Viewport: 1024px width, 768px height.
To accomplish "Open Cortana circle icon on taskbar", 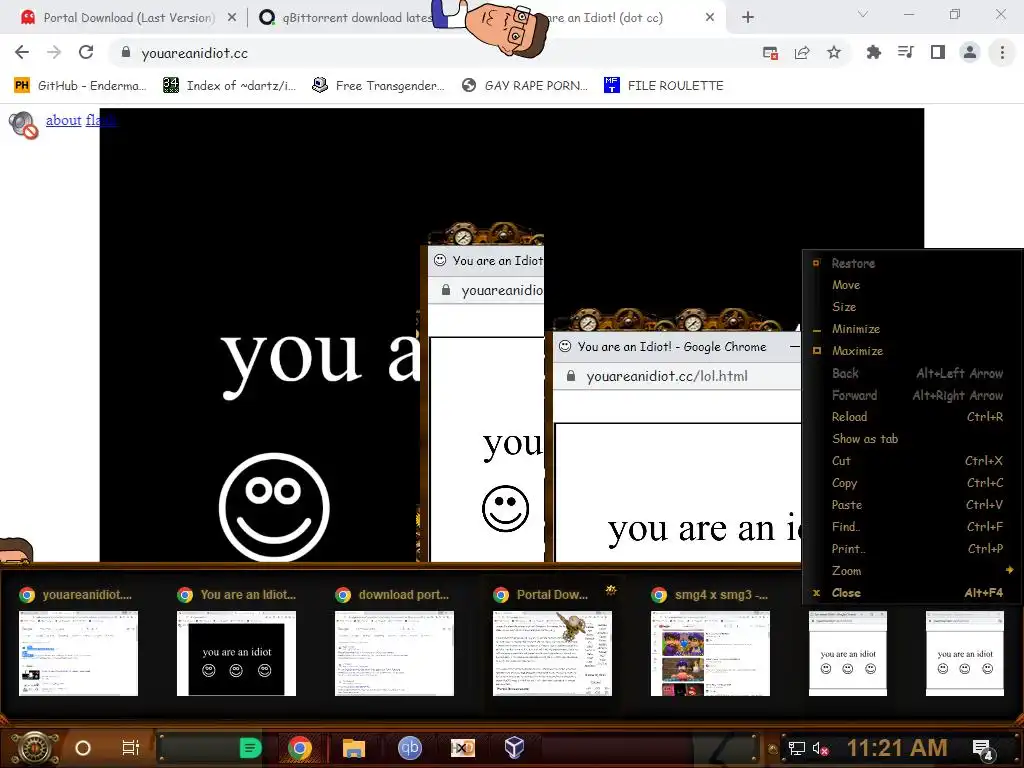I will pos(83,748).
